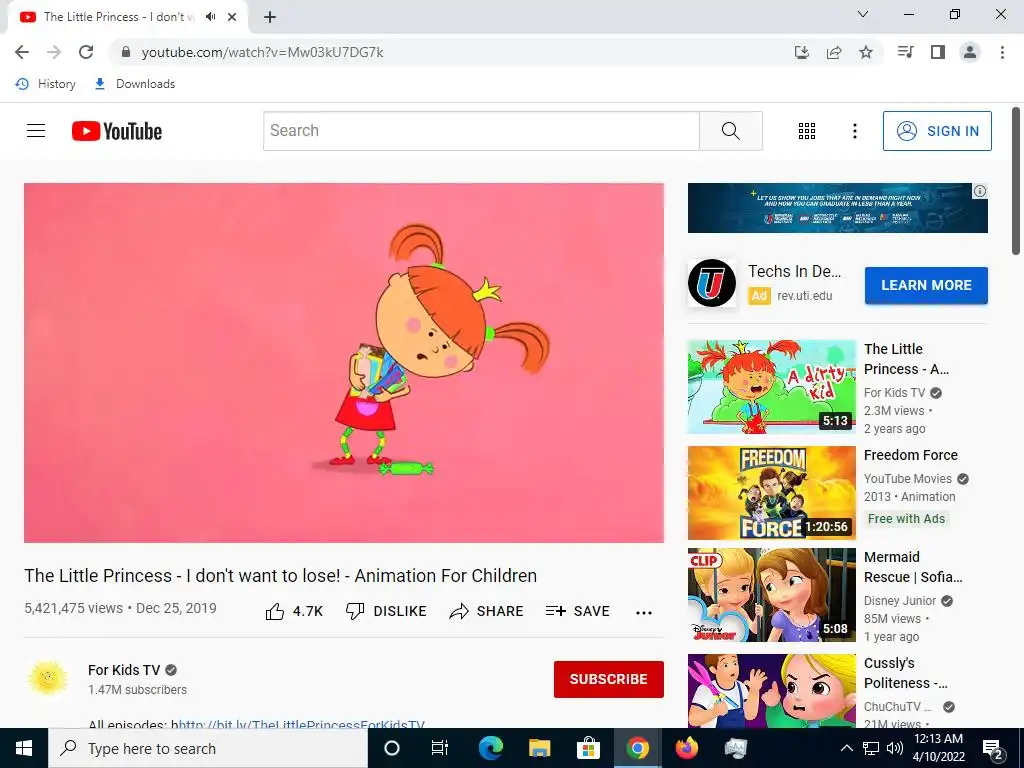Install app icon in address bar
1024x768 pixels.
(x=802, y=52)
